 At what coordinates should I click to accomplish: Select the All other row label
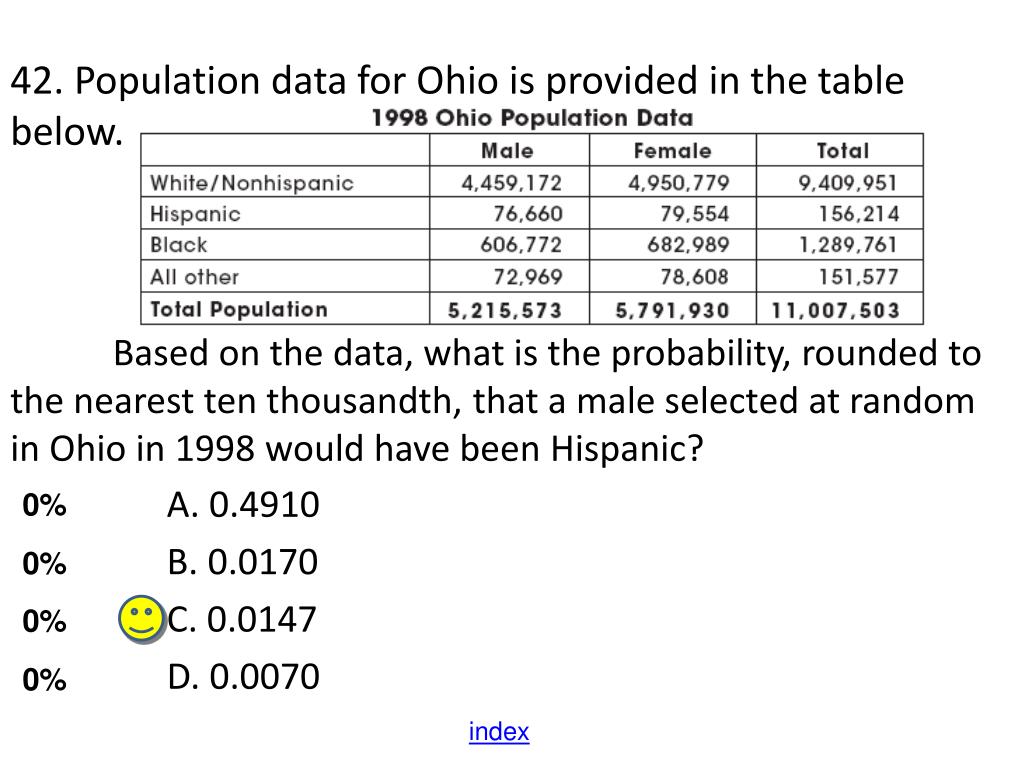point(194,277)
